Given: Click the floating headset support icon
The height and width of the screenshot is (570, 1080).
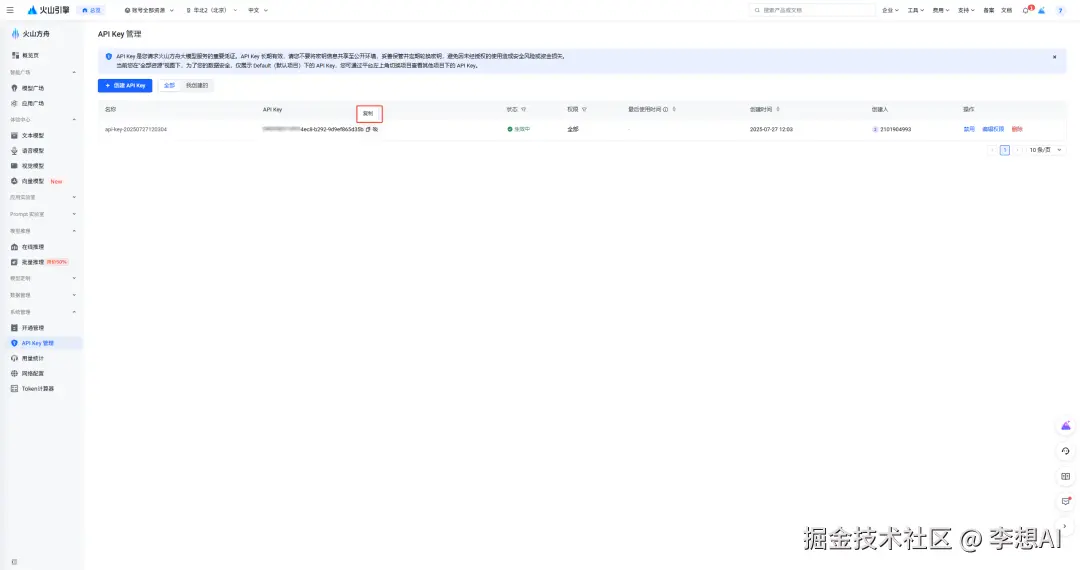Looking at the screenshot, I should tap(1066, 451).
